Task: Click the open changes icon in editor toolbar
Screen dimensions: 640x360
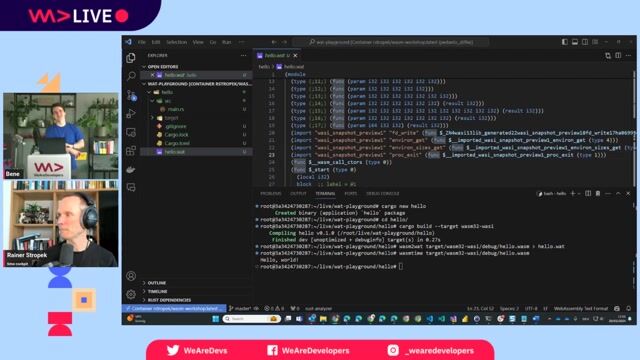Action: pos(608,56)
